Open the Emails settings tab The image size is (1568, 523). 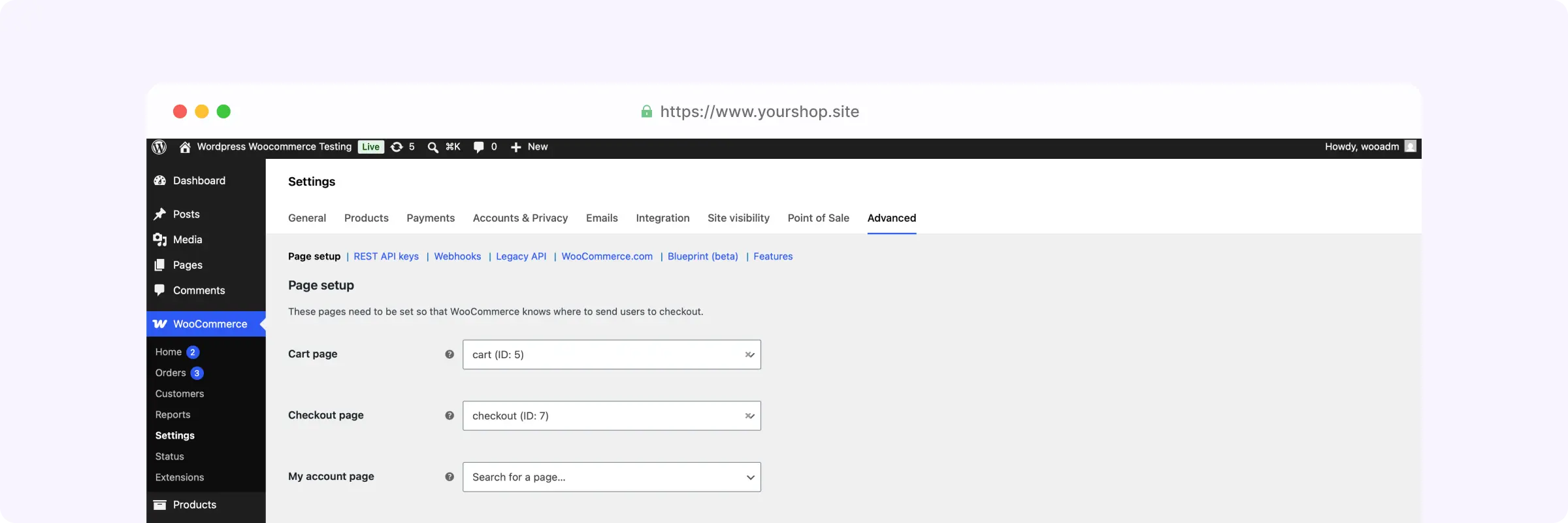(x=602, y=218)
